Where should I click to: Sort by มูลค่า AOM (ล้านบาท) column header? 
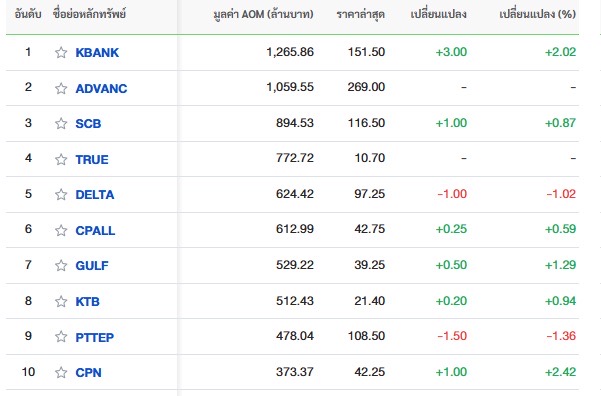coord(263,15)
